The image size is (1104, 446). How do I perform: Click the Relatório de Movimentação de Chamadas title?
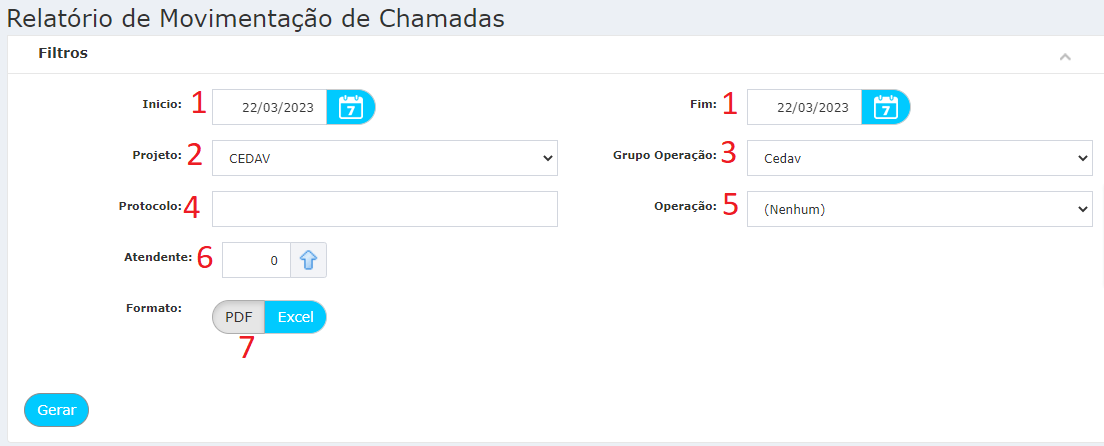click(256, 18)
